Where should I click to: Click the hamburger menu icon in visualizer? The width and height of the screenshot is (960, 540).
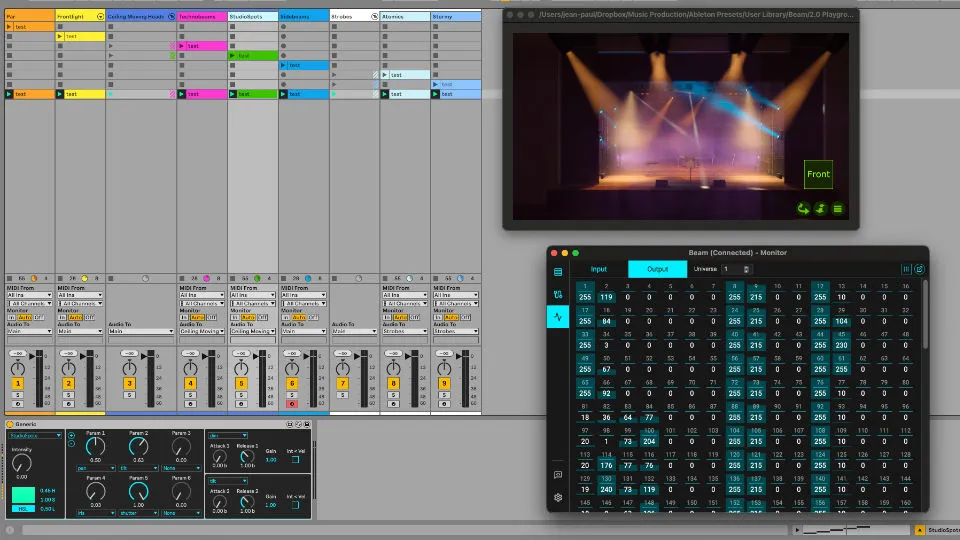tap(838, 209)
